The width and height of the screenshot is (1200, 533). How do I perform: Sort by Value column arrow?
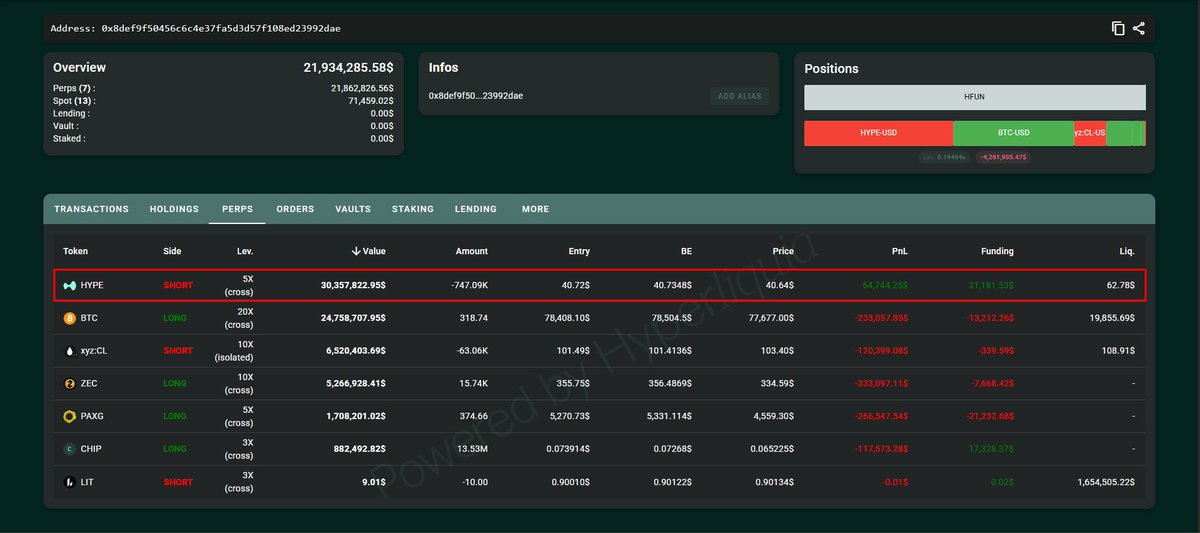356,251
